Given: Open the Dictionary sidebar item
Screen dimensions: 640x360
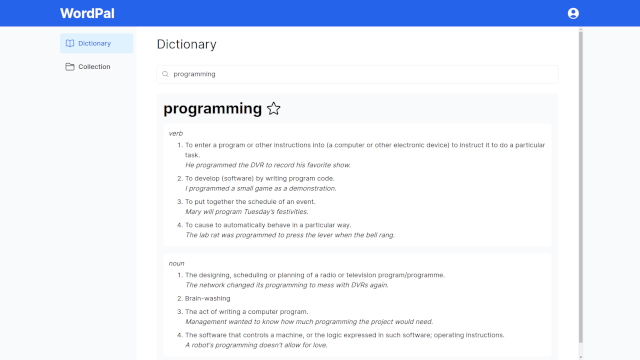Looking at the screenshot, I should point(96,43).
